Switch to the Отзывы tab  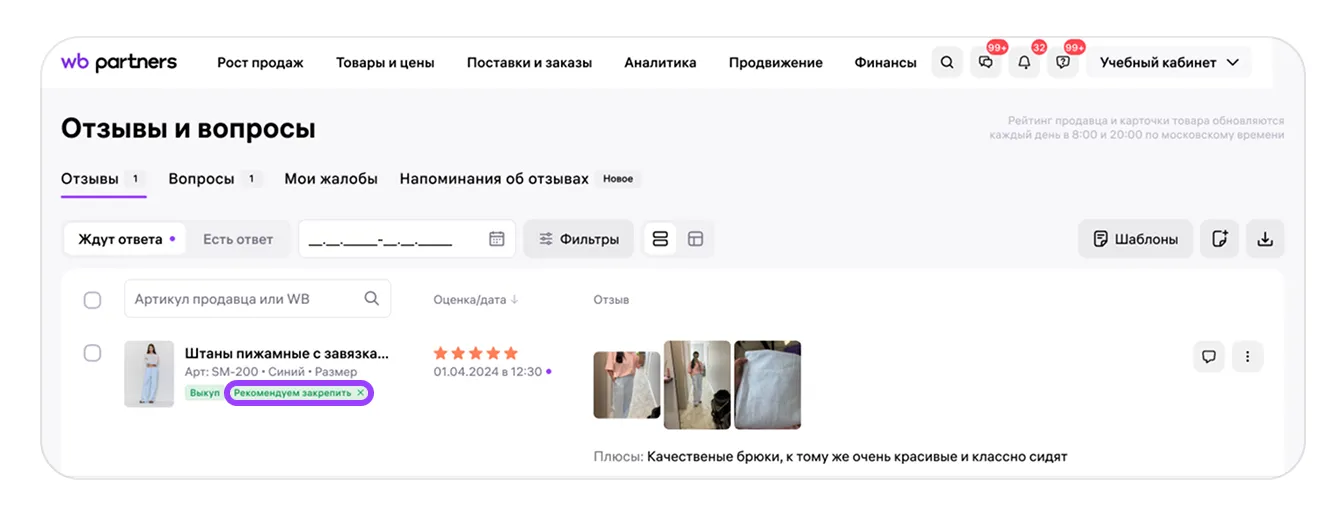(x=103, y=179)
